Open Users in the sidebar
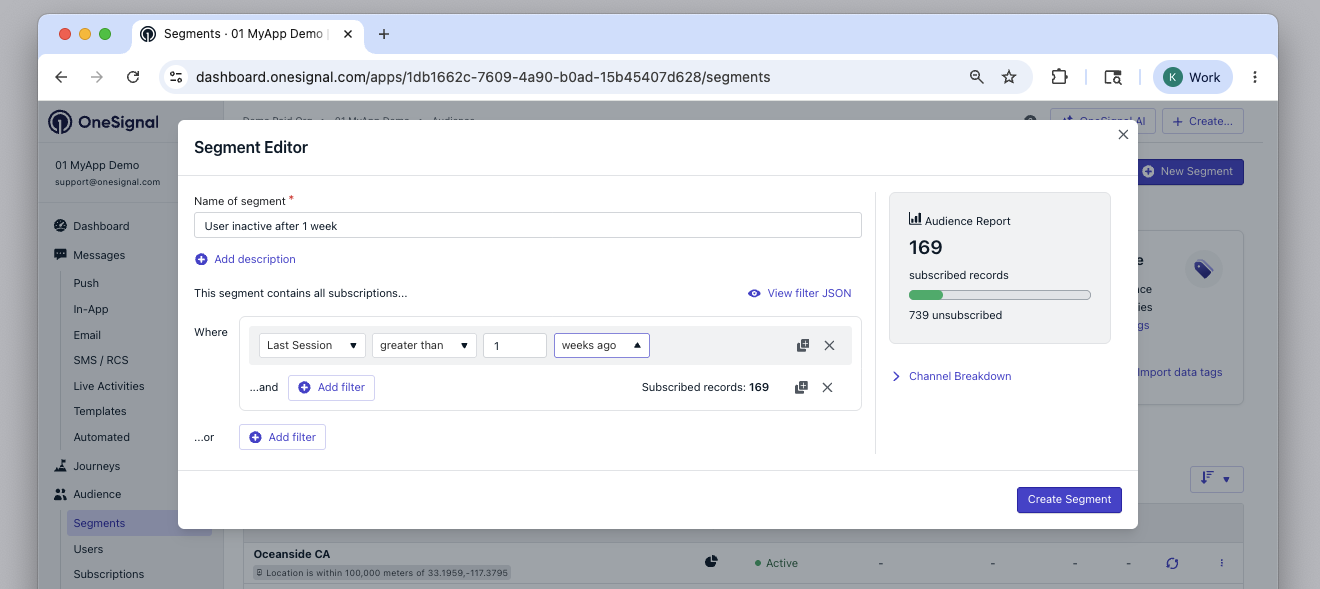Viewport: 1320px width, 589px height. click(88, 549)
